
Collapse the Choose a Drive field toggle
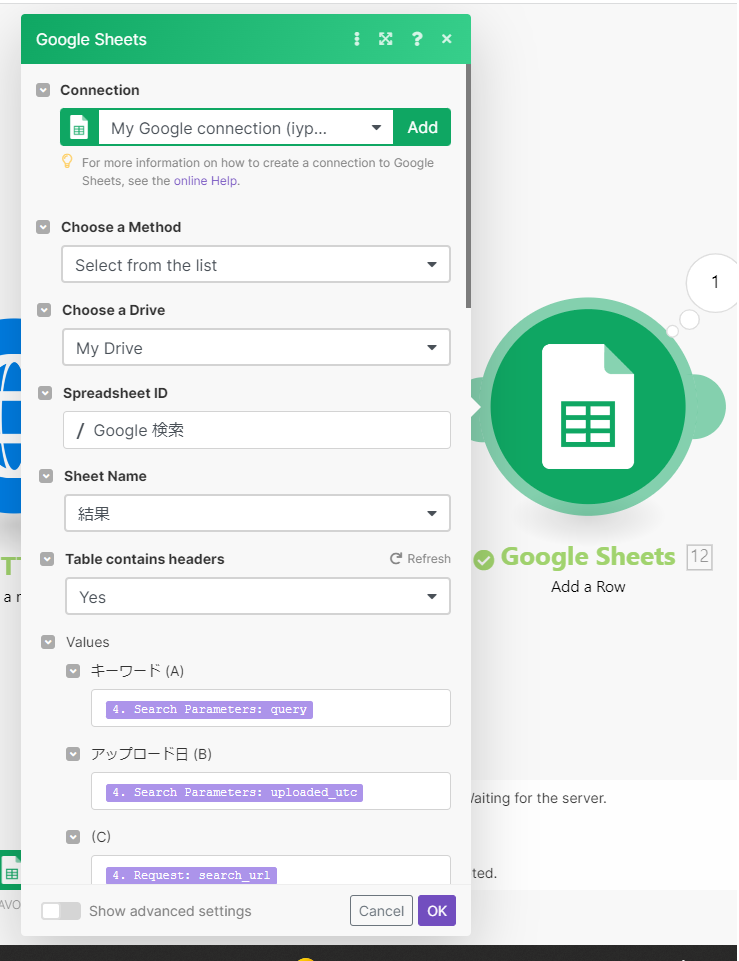coord(44,310)
